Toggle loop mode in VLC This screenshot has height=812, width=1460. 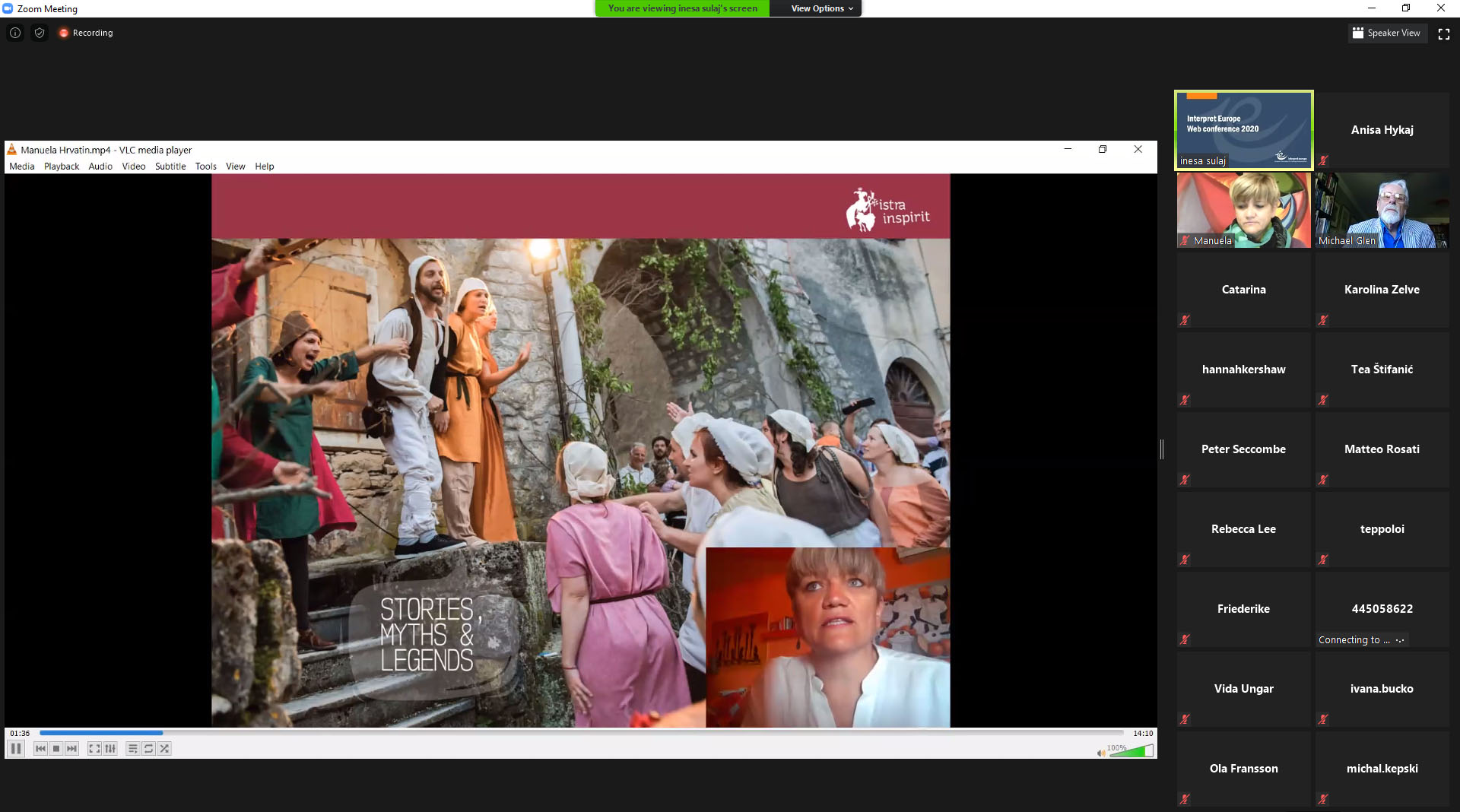(x=148, y=749)
